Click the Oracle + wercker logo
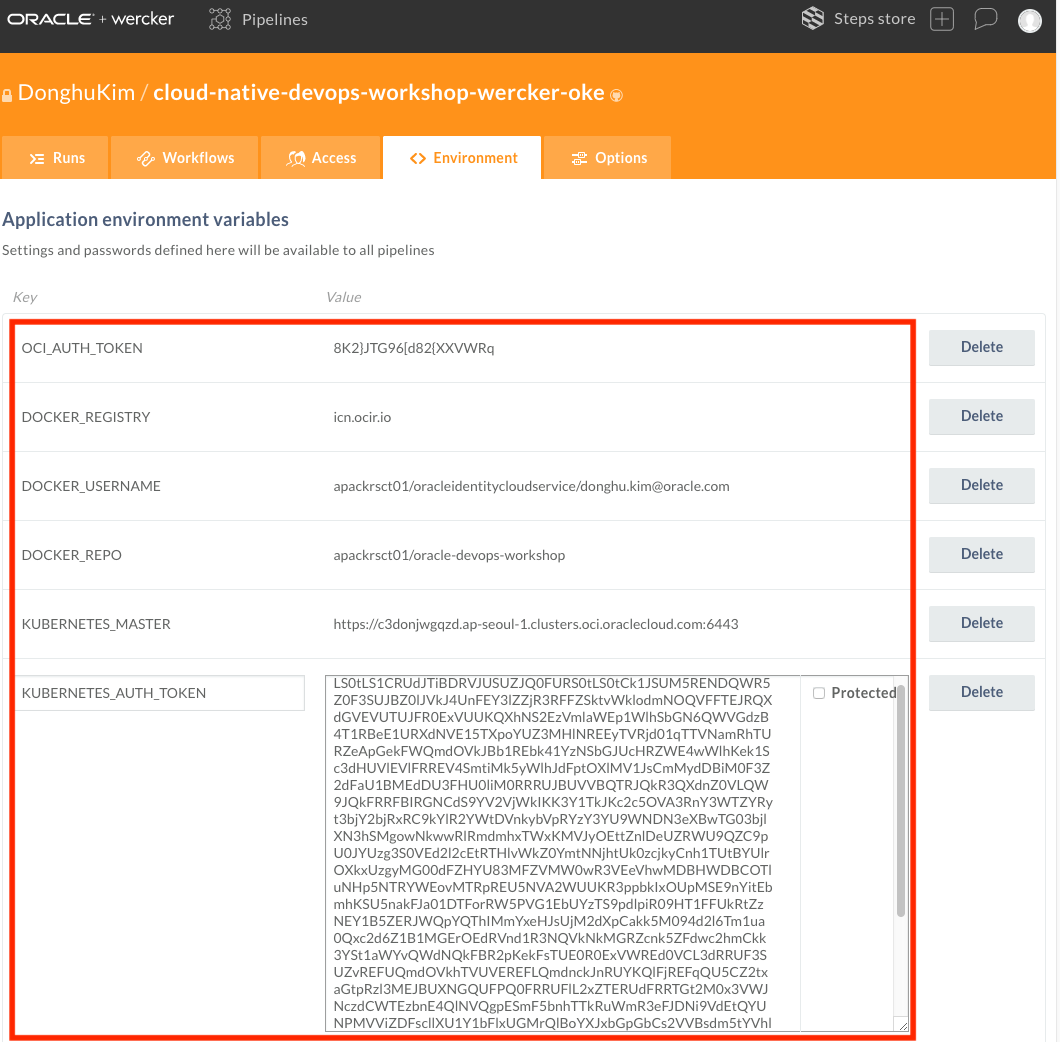Image resolution: width=1060 pixels, height=1042 pixels. click(x=91, y=19)
